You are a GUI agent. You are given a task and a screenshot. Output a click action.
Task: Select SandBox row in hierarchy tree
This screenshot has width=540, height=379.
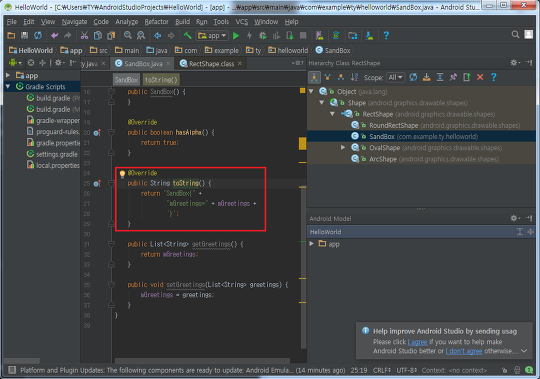click(x=421, y=137)
